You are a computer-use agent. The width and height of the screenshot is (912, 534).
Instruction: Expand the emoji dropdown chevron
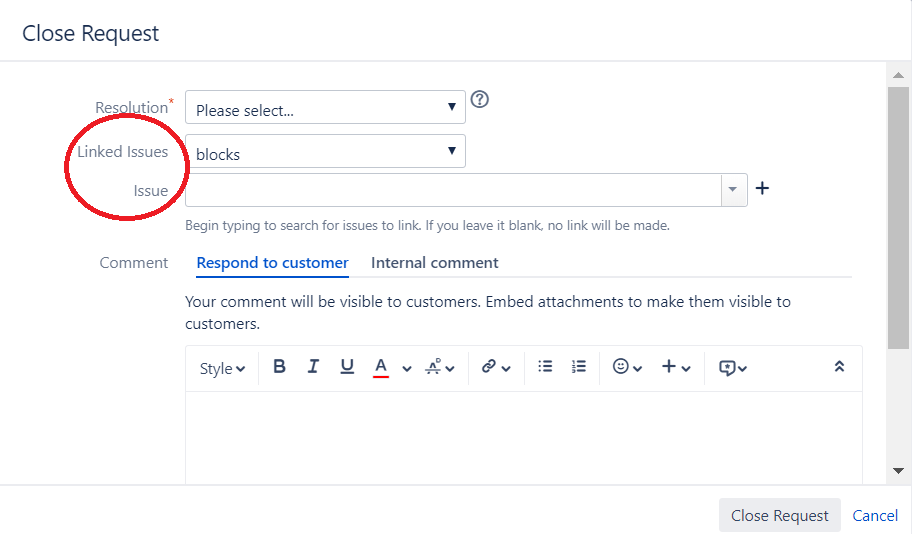[637, 368]
